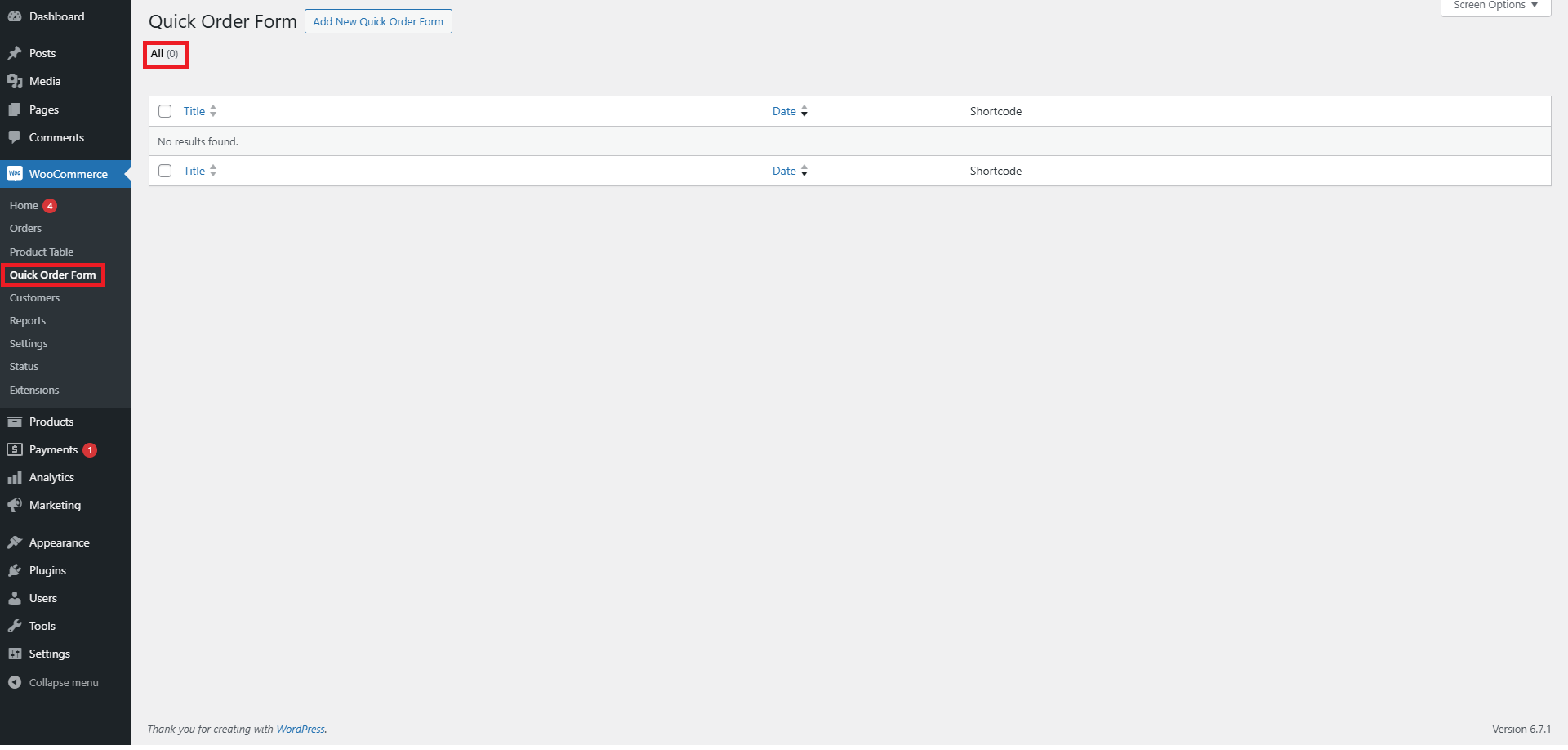Open WooCommerce Settings submenu item
This screenshot has height=750, width=1568.
click(x=29, y=344)
